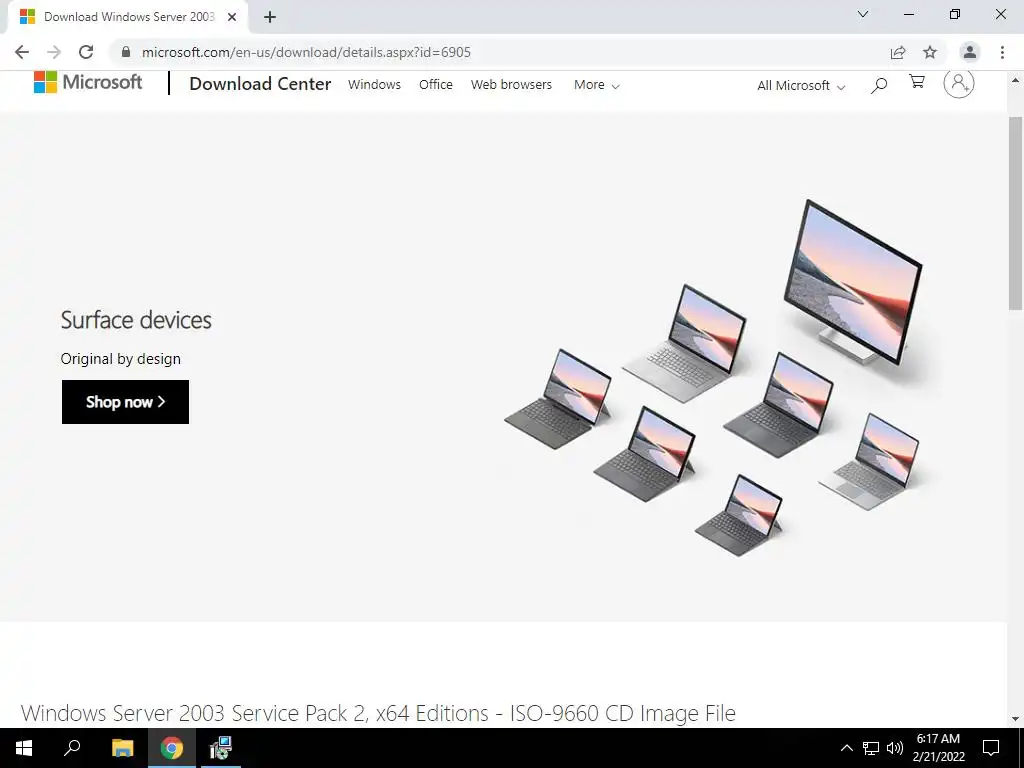Open the taskbar search icon
The height and width of the screenshot is (768, 1024).
pyautogui.click(x=72, y=748)
